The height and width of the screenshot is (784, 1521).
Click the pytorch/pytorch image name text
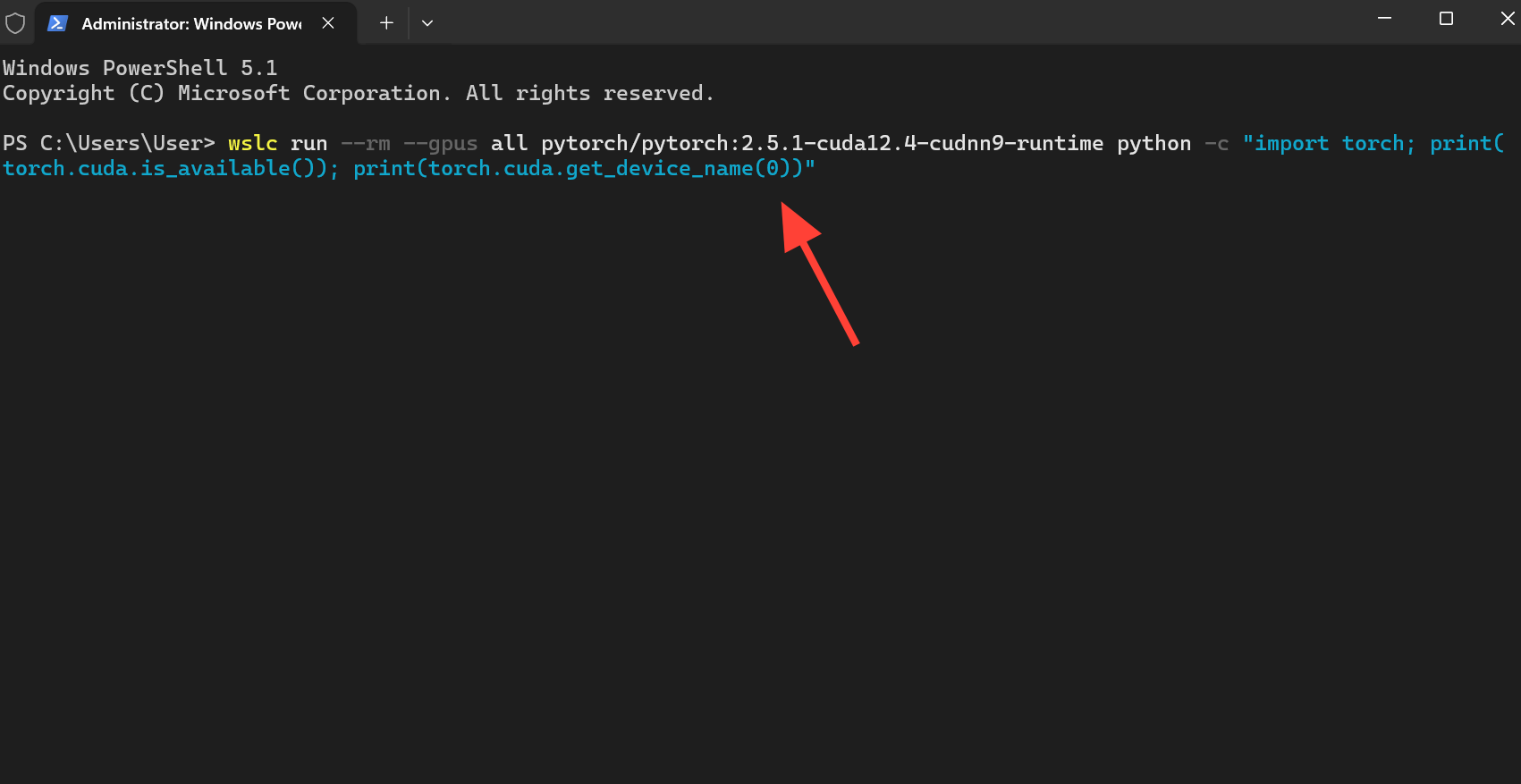point(635,144)
